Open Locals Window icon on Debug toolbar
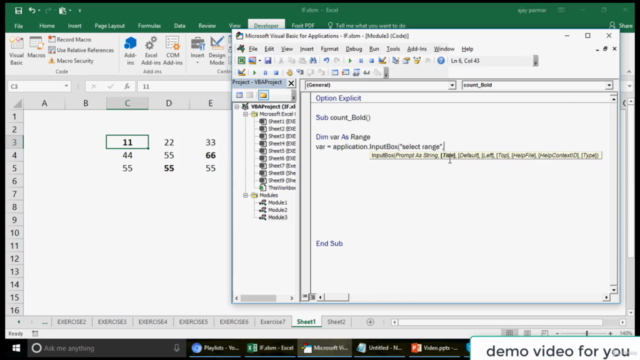 pos(335,73)
